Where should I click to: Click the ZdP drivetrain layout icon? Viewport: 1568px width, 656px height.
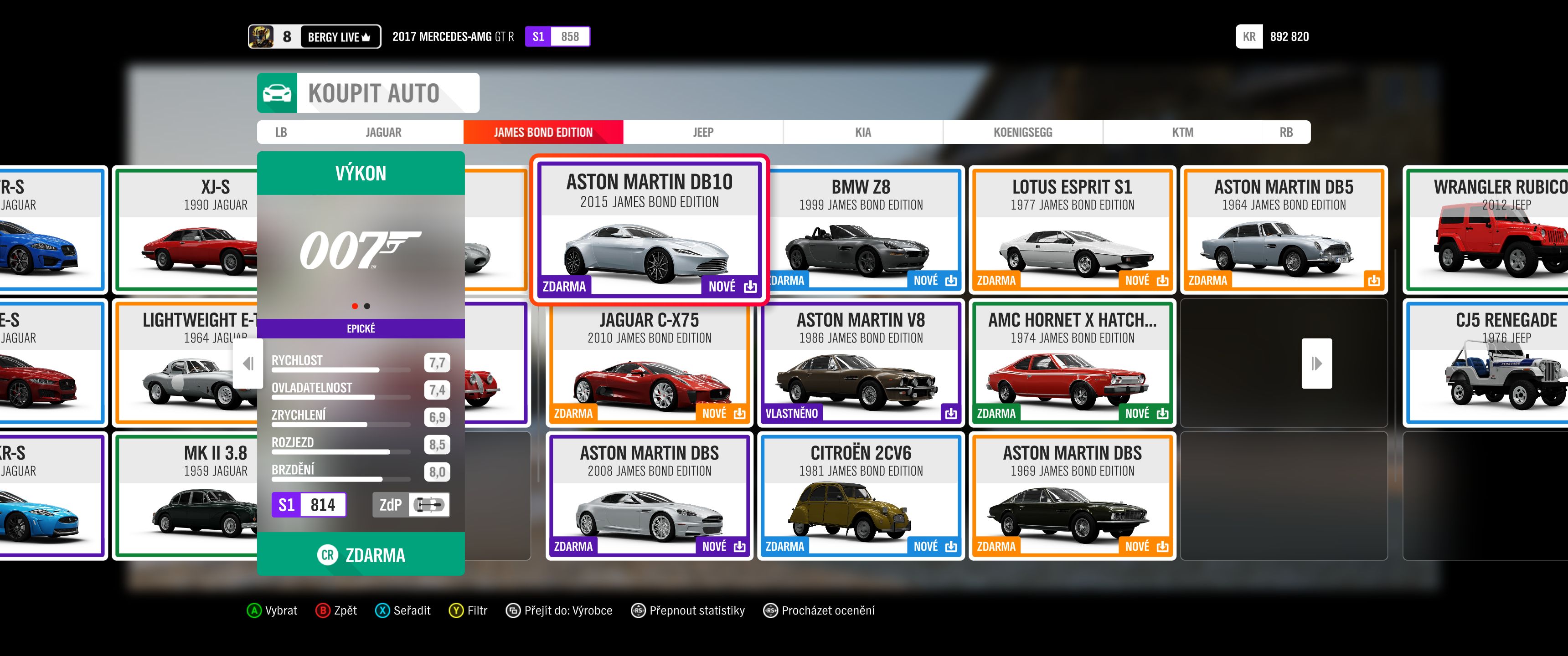point(429,504)
